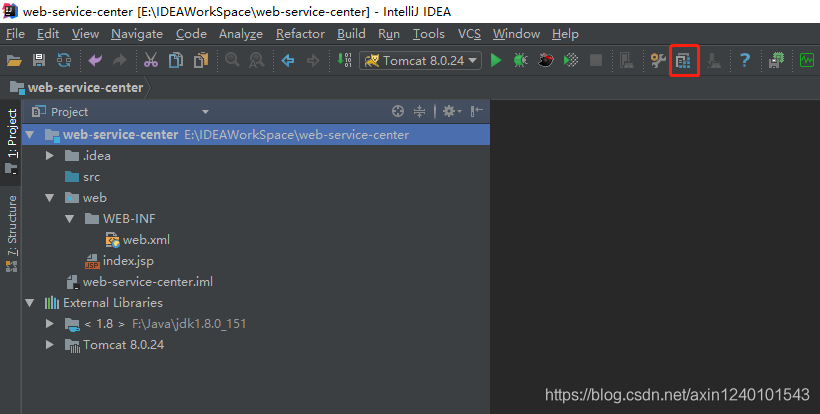
Task: Select the WEB-INF folder row
Action: 256,218
